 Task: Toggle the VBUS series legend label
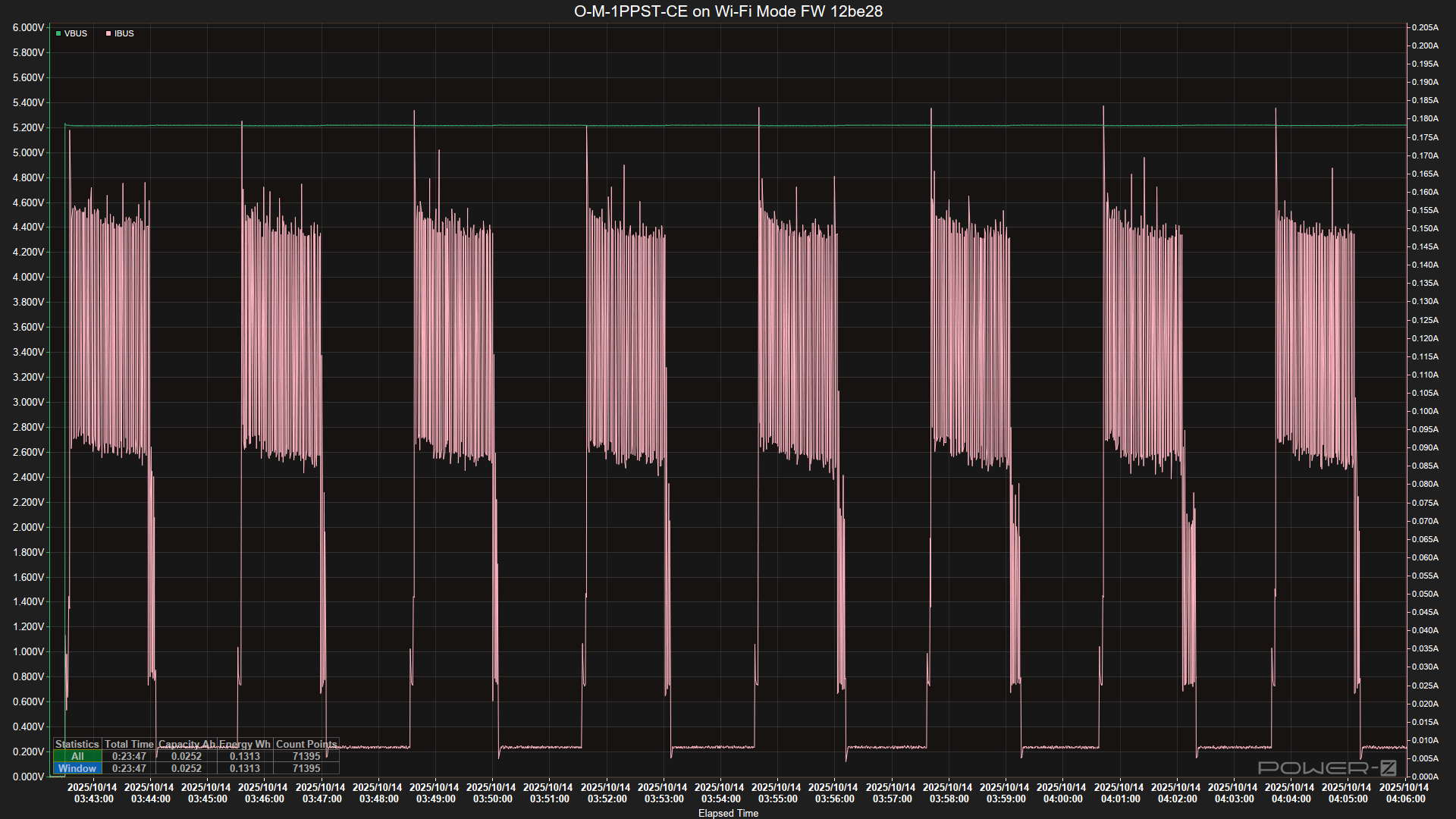coord(76,33)
